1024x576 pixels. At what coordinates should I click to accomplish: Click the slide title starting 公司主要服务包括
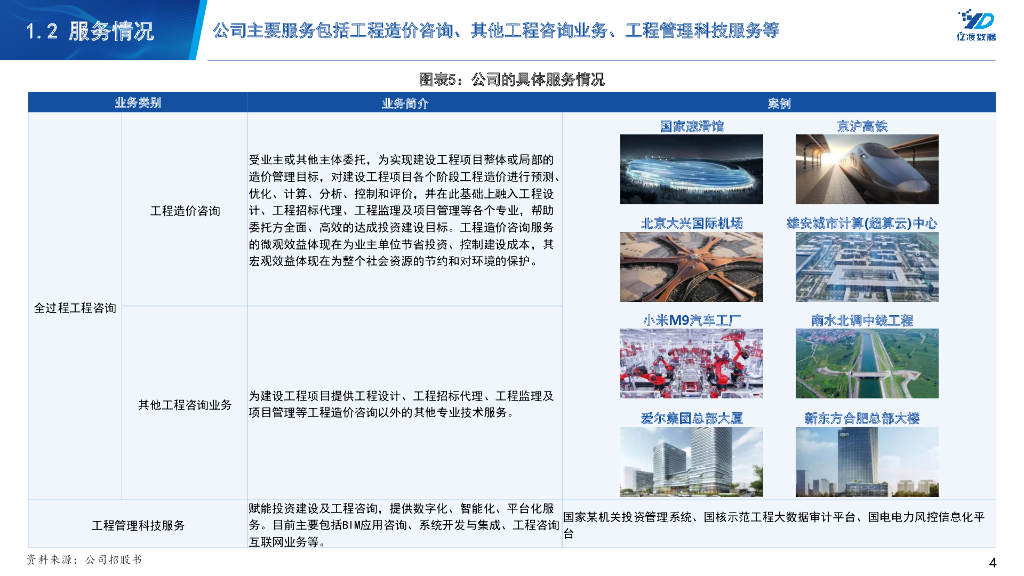pyautogui.click(x=496, y=30)
